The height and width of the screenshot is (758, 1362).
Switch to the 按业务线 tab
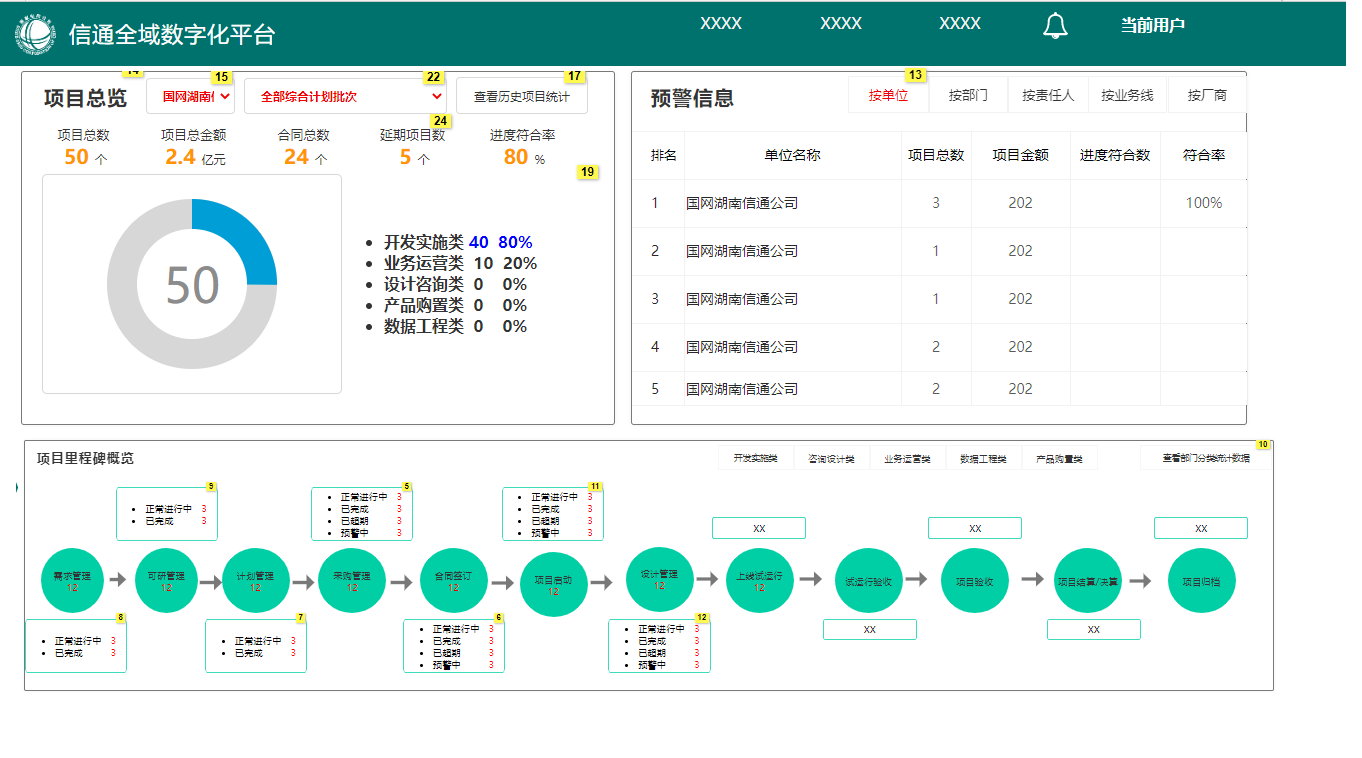pyautogui.click(x=1128, y=95)
